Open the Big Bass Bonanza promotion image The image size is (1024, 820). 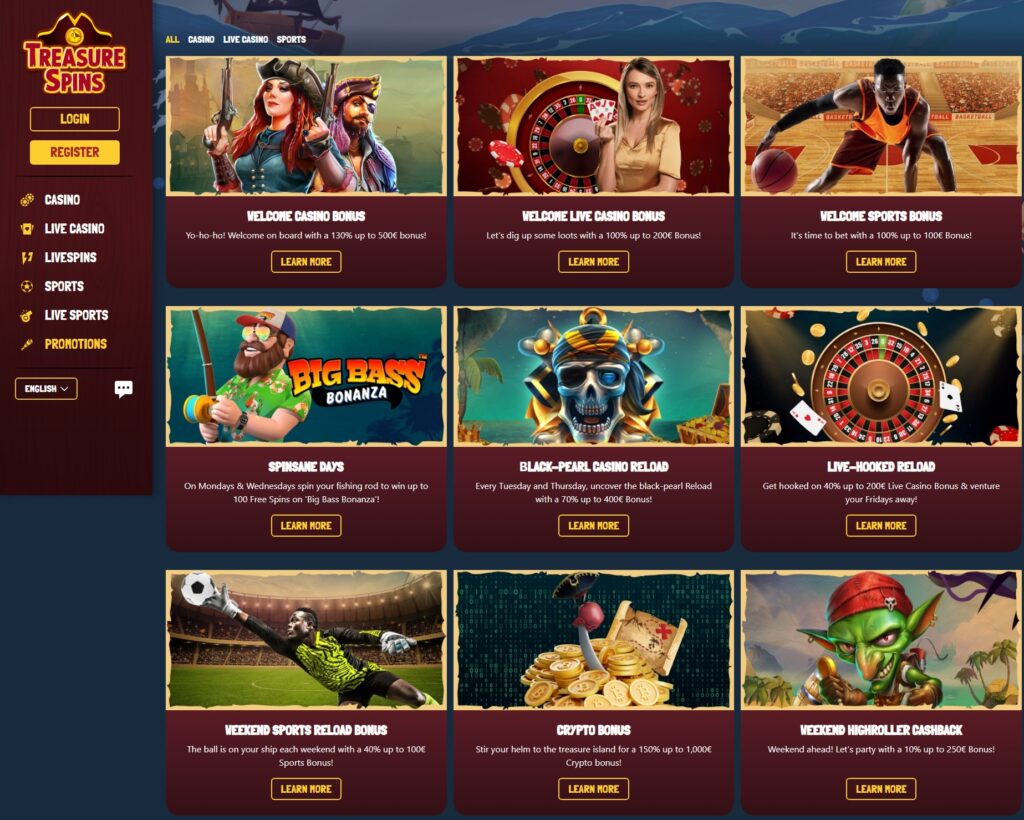click(x=306, y=377)
